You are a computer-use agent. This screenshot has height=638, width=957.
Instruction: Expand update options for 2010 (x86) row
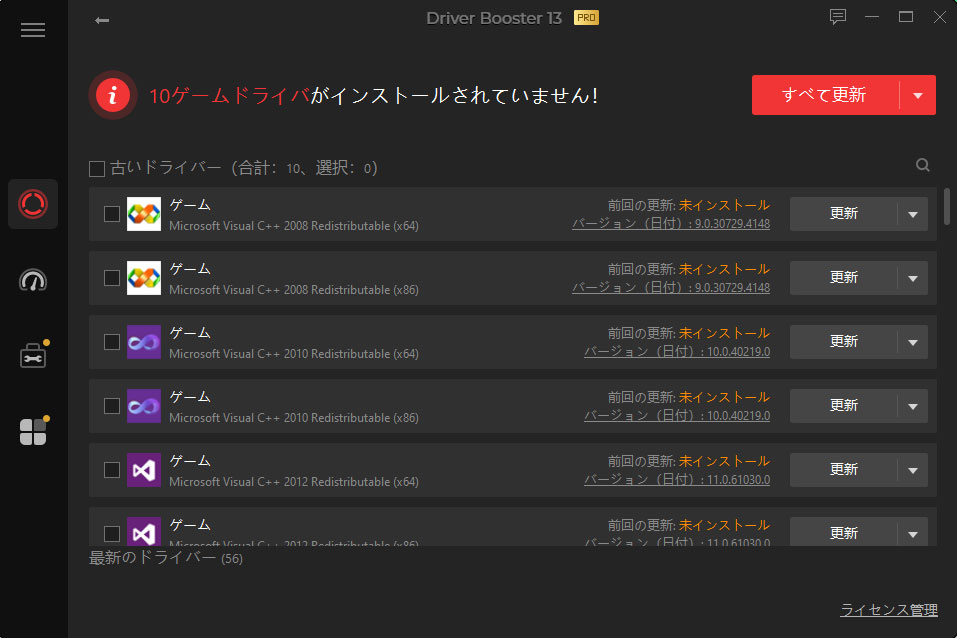[913, 407]
